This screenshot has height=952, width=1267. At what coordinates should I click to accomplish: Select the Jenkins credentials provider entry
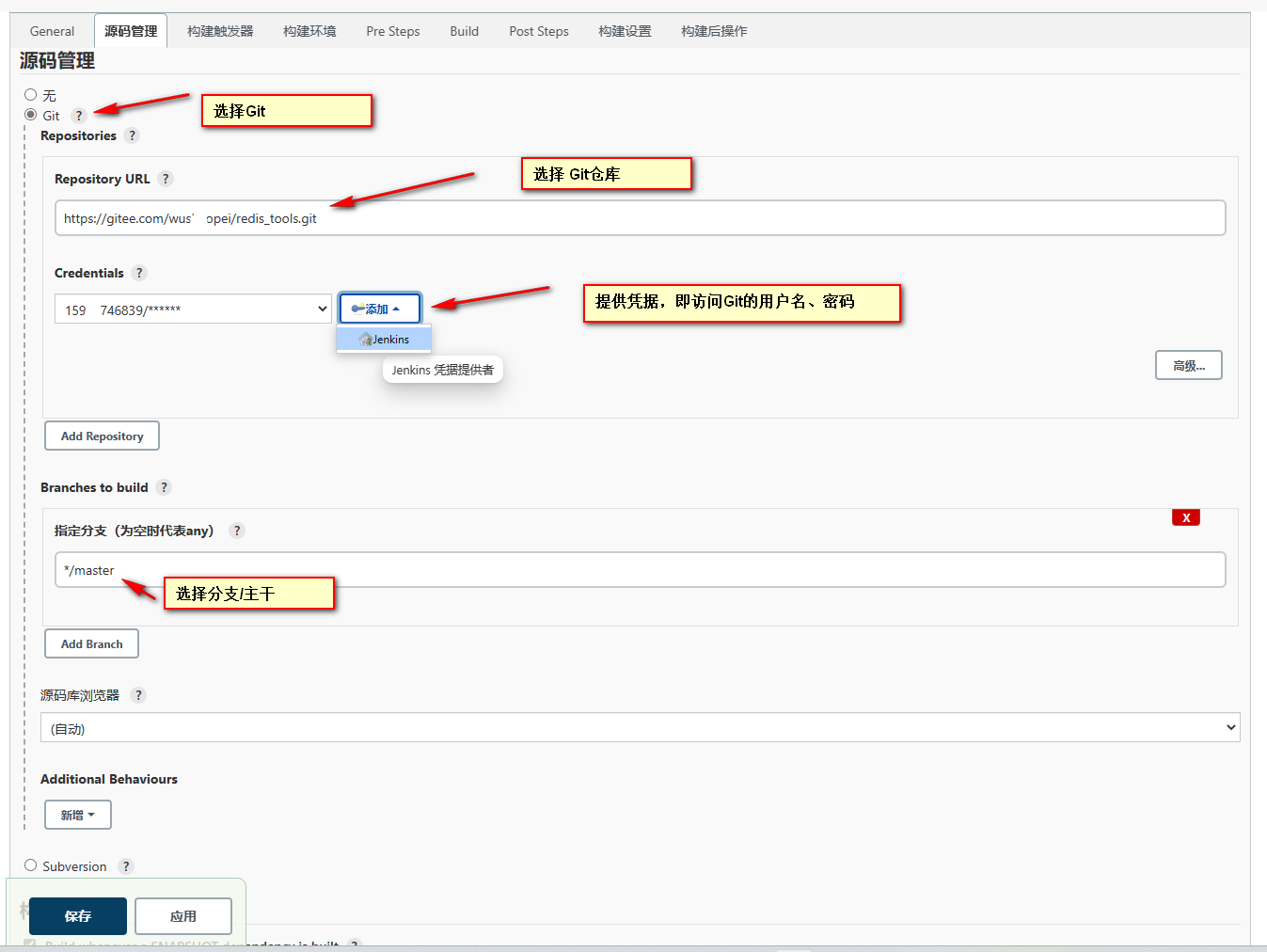tap(384, 339)
